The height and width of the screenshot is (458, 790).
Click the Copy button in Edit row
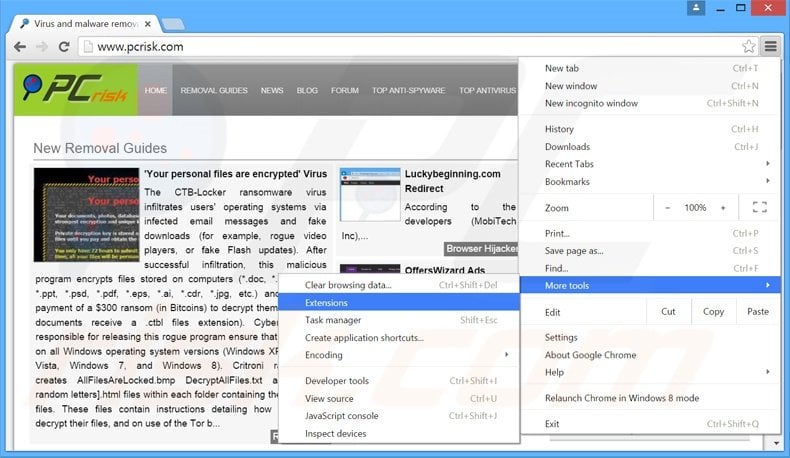pyautogui.click(x=713, y=311)
